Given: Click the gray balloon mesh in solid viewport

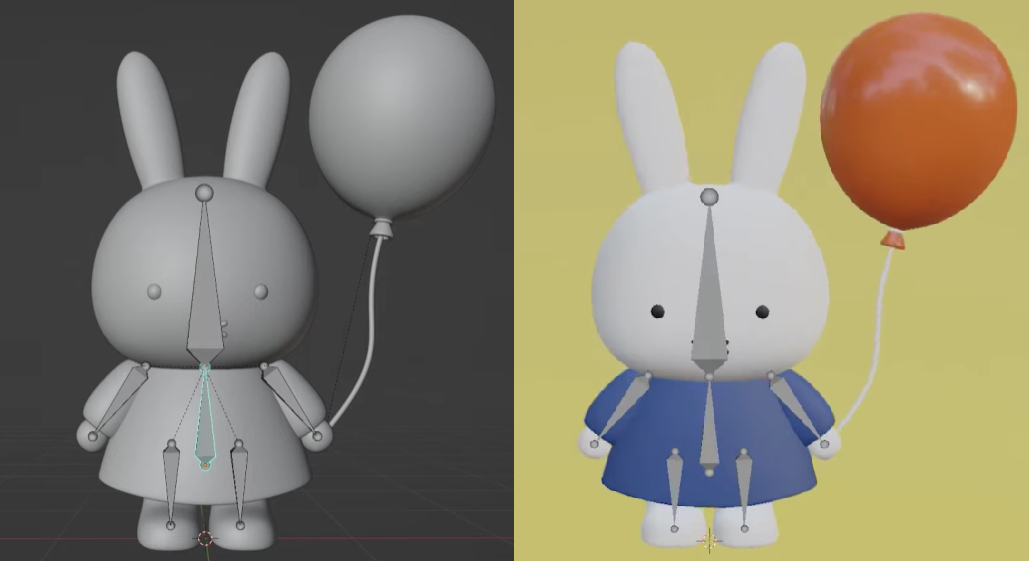Looking at the screenshot, I should pos(402,115).
